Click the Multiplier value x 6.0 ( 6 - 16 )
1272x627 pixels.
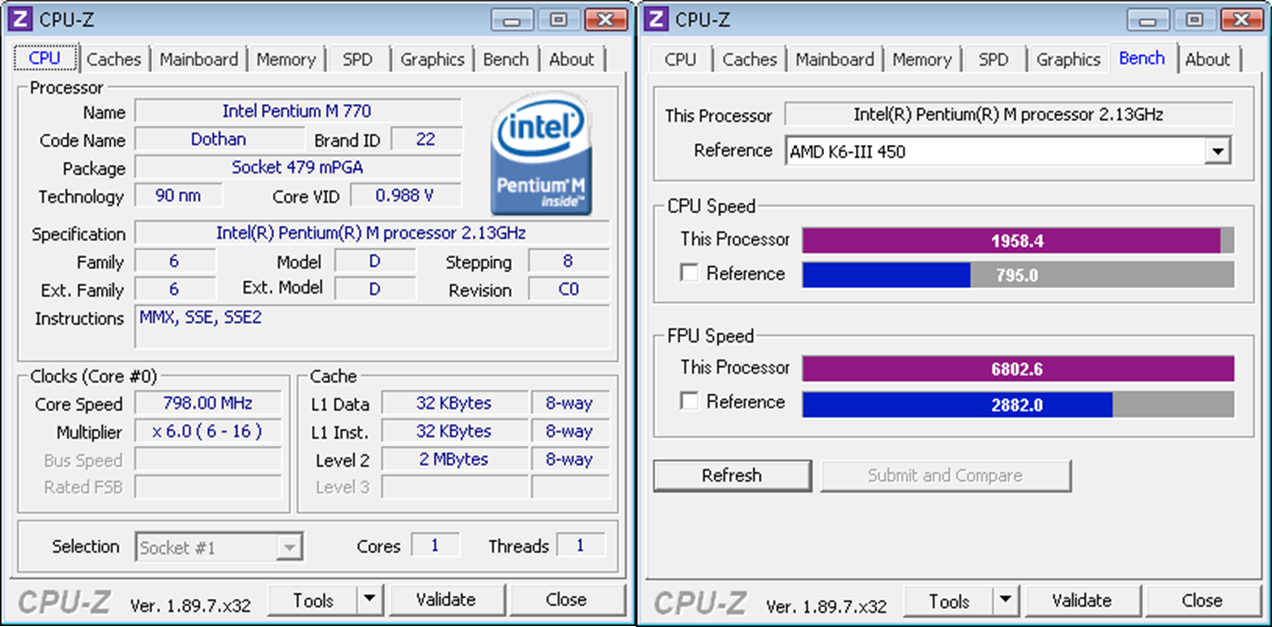pos(208,432)
